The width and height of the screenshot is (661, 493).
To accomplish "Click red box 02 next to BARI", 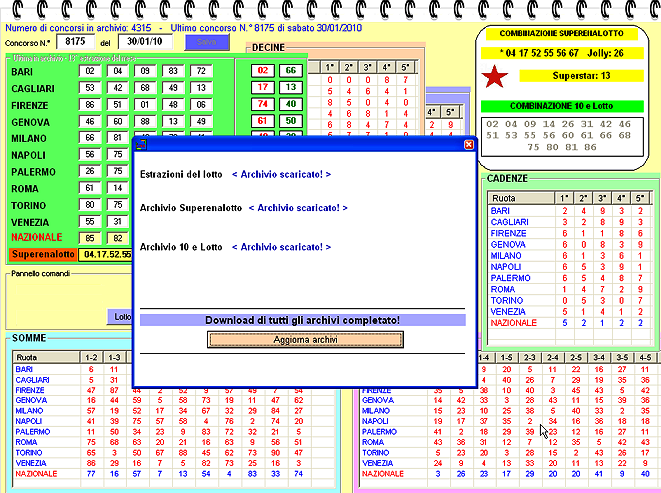I will click(263, 70).
